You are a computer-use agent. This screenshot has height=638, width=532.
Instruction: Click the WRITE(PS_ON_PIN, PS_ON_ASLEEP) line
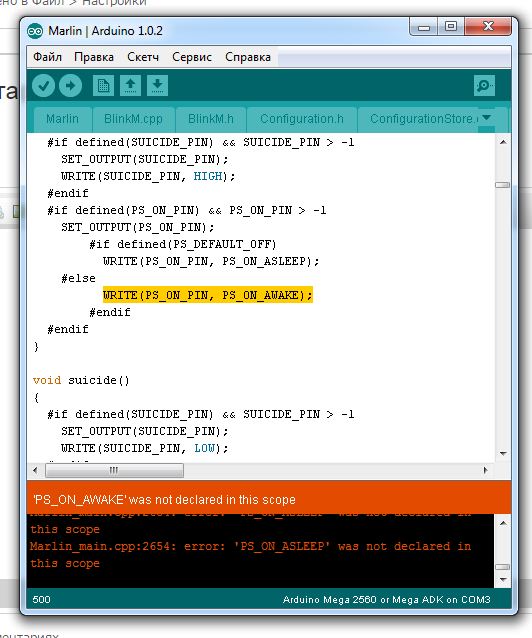211,261
